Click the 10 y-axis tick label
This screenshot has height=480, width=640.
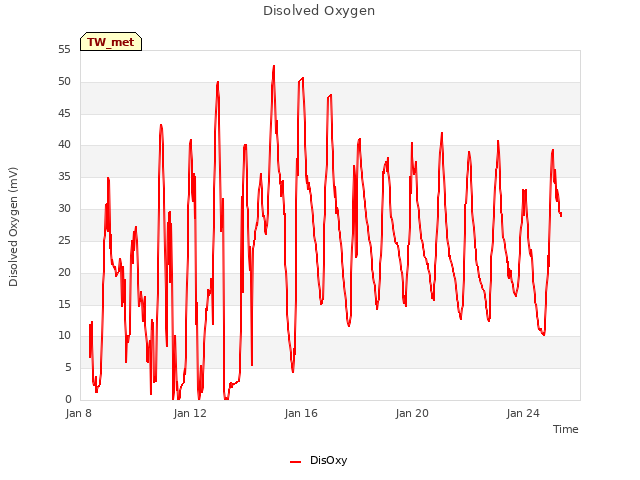pyautogui.click(x=64, y=336)
